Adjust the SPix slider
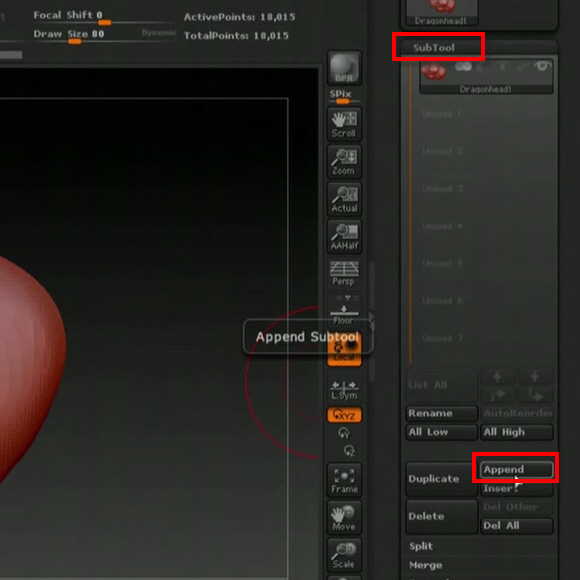The height and width of the screenshot is (580, 580). pos(344,97)
